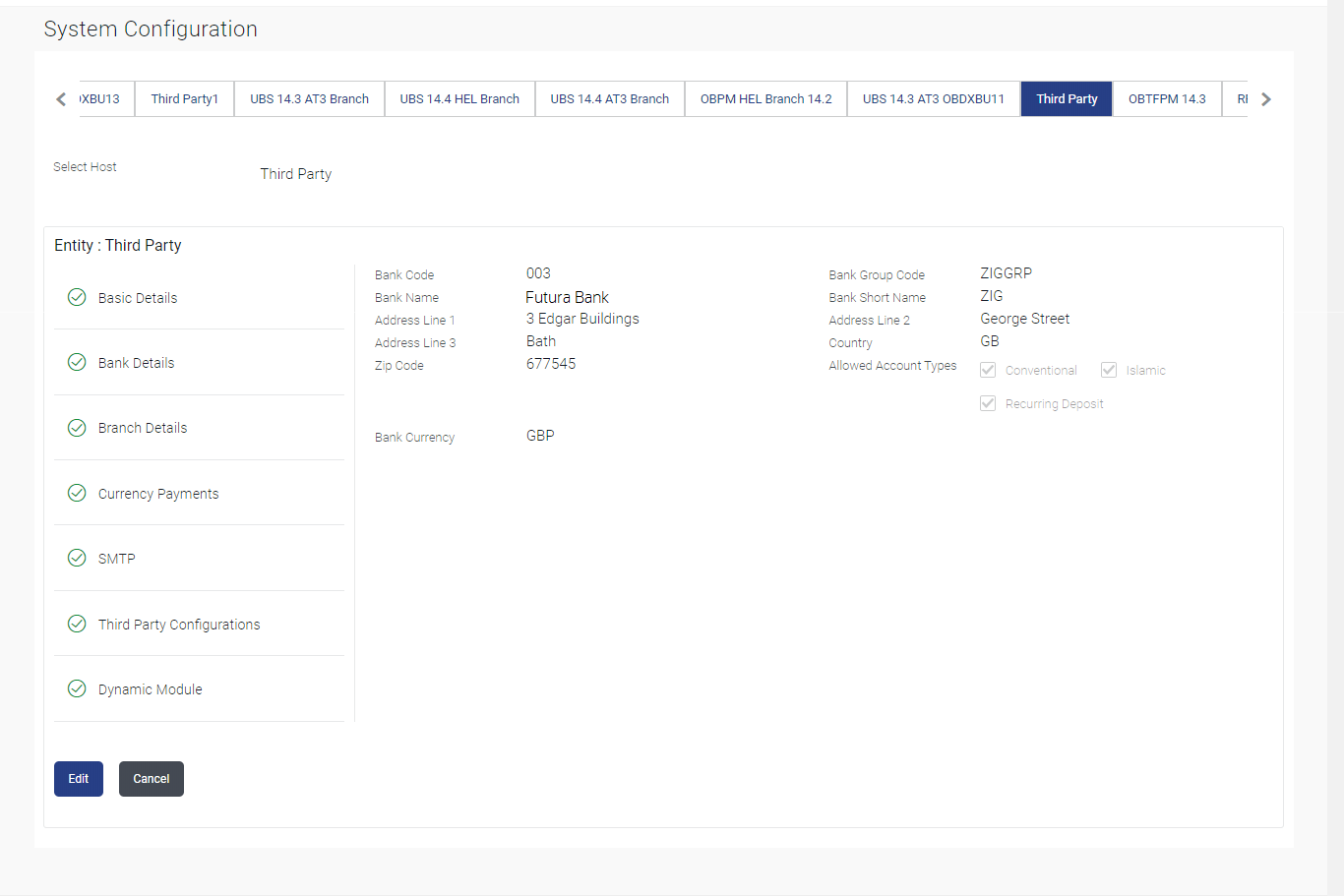
Task: Open the Third Party Configurations section
Action: click(179, 625)
